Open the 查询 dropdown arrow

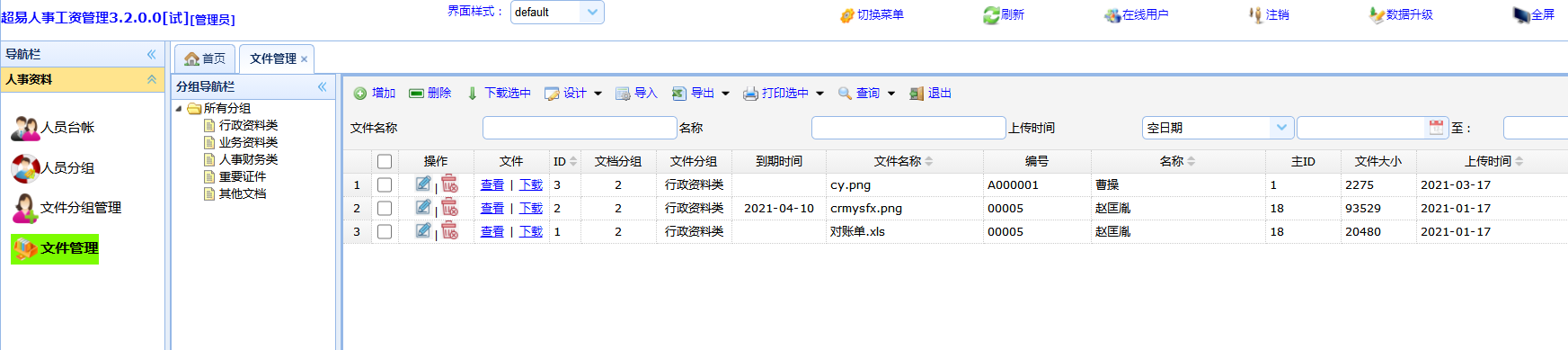click(x=890, y=94)
